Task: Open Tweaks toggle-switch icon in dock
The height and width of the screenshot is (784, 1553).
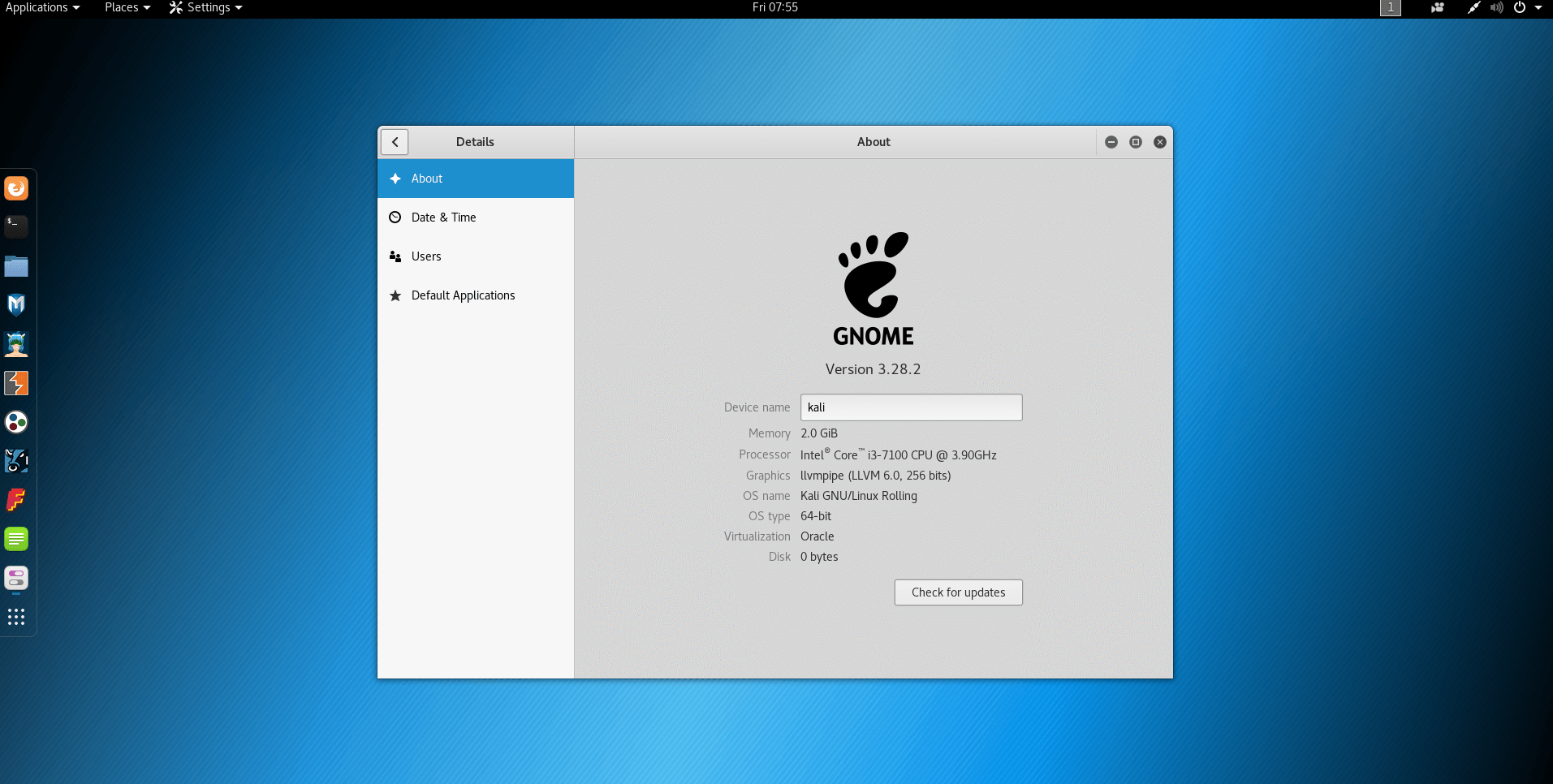Action: point(16,578)
